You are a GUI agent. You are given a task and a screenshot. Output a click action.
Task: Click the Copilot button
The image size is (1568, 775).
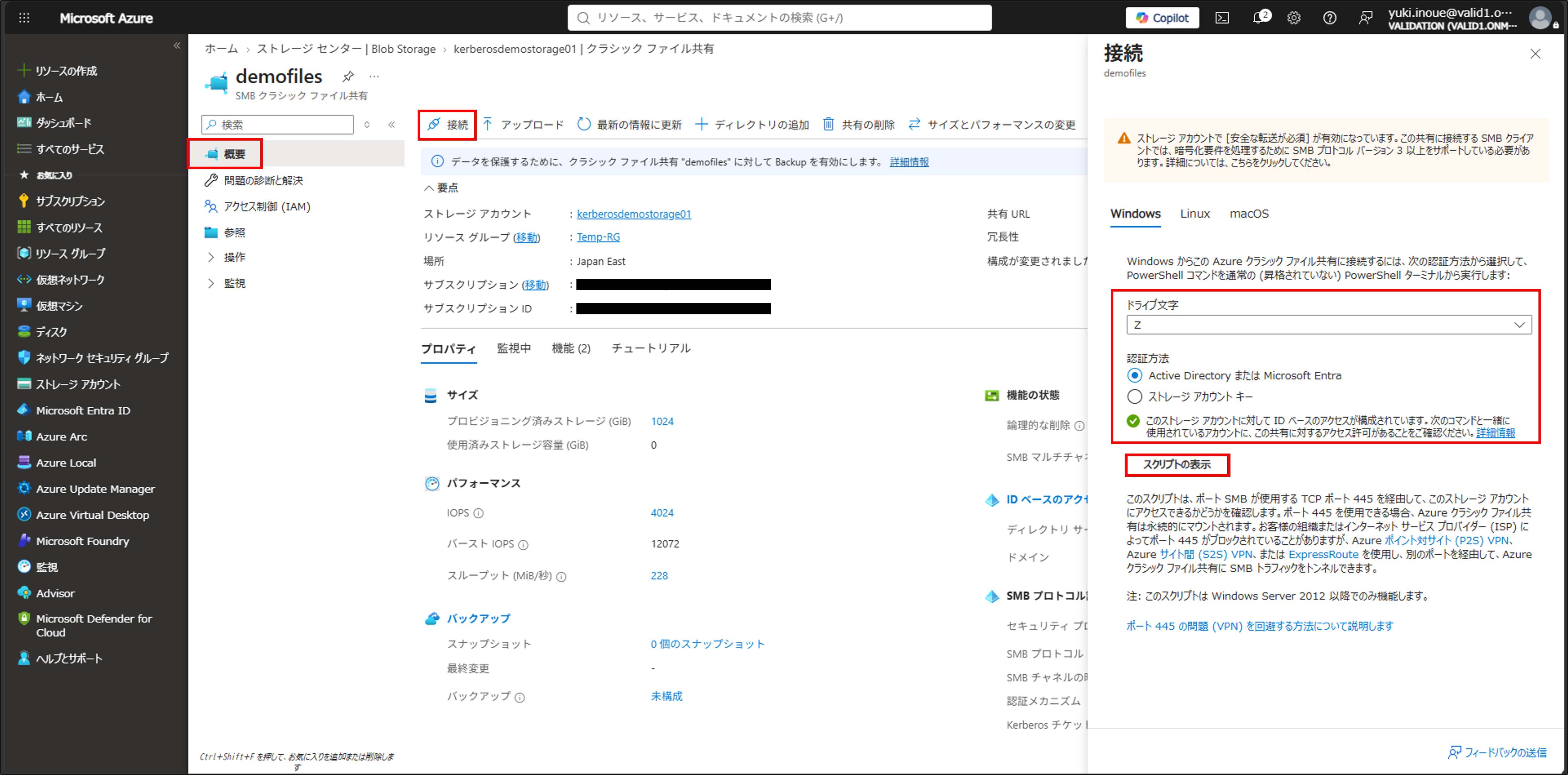coord(1162,18)
